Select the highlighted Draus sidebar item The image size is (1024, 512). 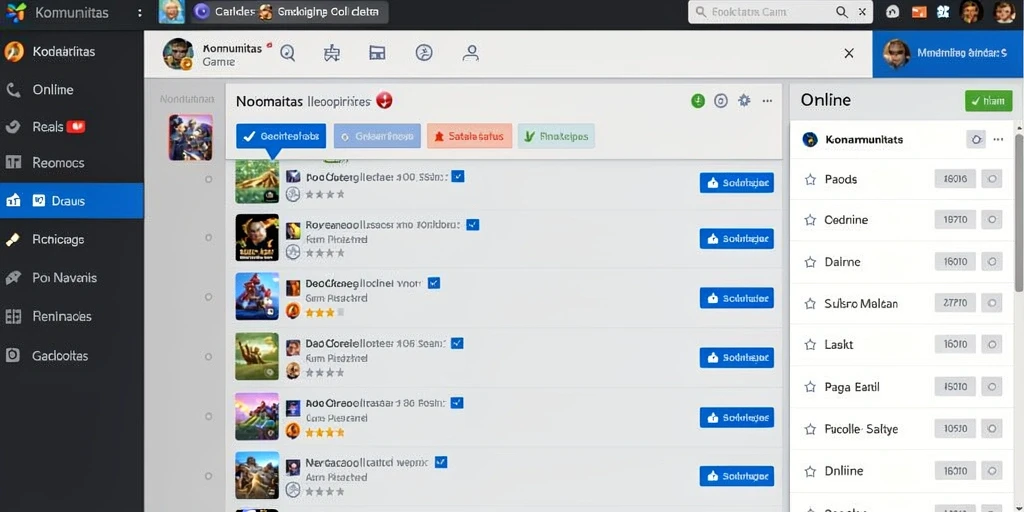pyautogui.click(x=72, y=200)
